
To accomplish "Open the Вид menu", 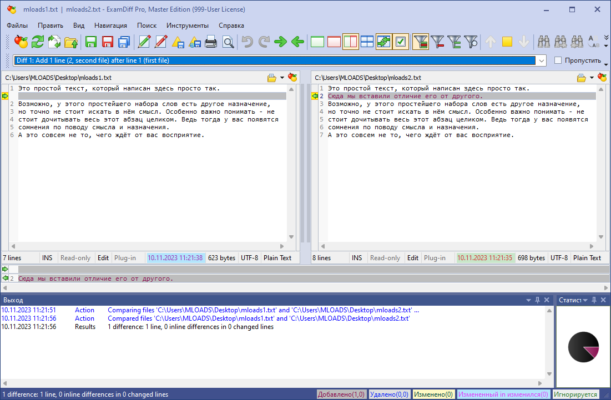I will coord(79,25).
